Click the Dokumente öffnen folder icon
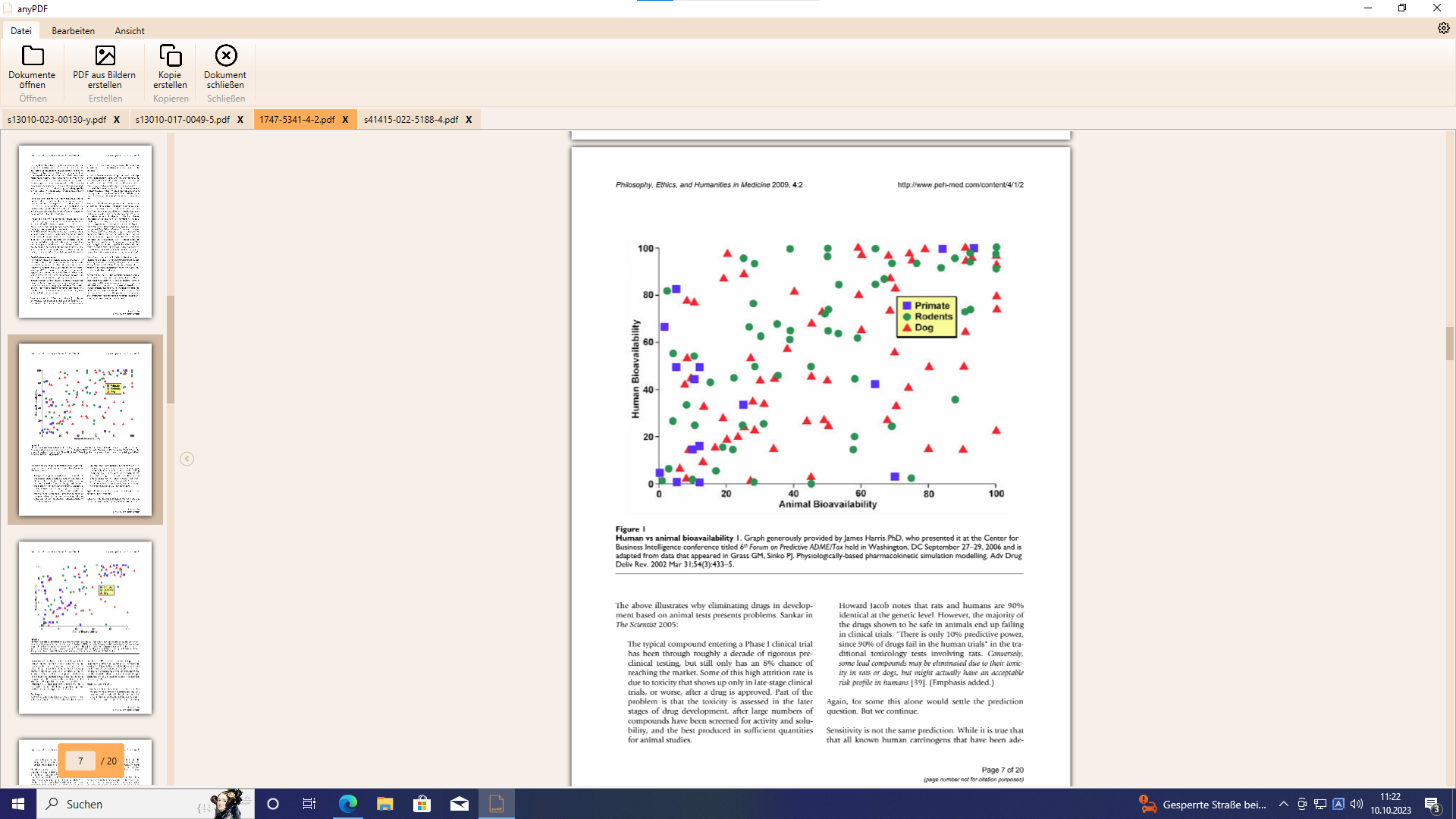Image resolution: width=1456 pixels, height=819 pixels. (33, 56)
